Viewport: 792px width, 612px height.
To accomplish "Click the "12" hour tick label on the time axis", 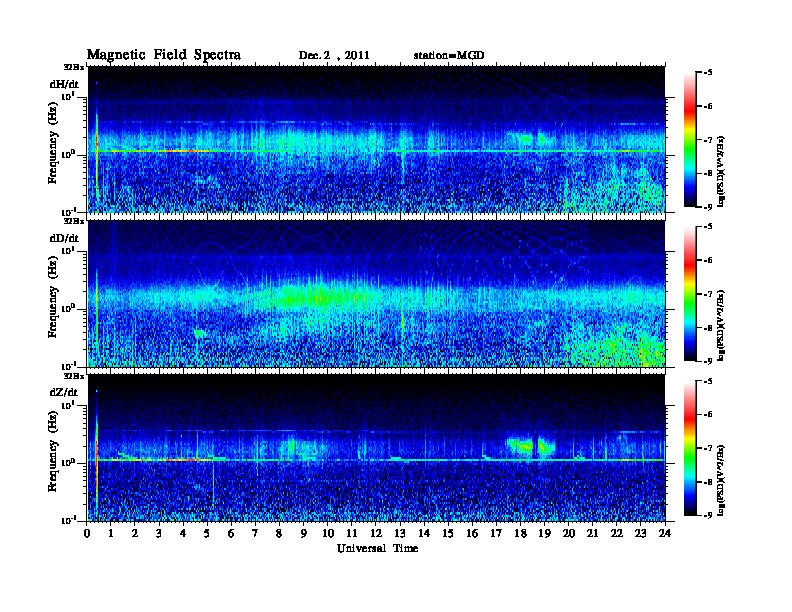I will click(376, 533).
